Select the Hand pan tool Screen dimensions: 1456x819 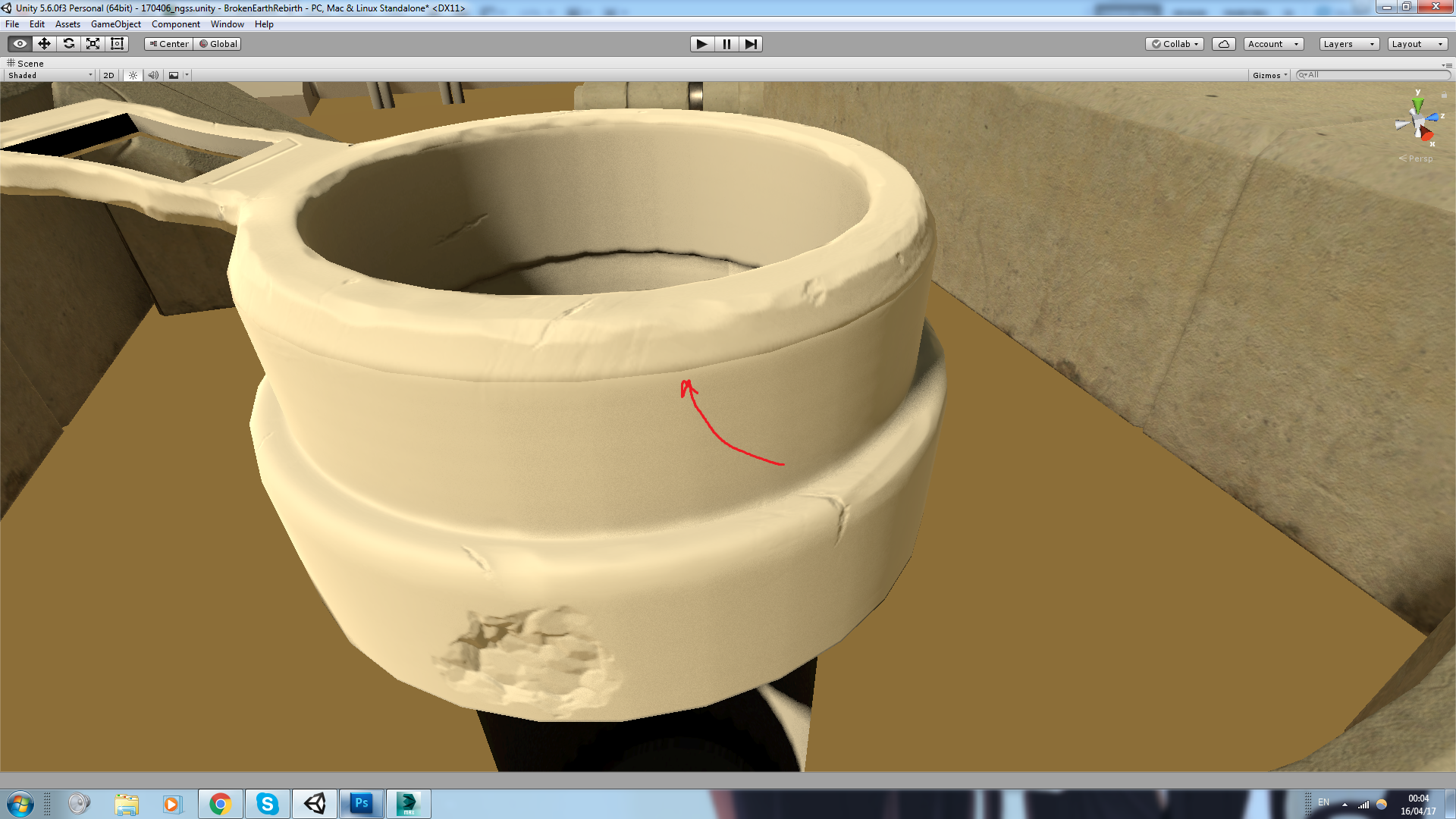pyautogui.click(x=19, y=43)
